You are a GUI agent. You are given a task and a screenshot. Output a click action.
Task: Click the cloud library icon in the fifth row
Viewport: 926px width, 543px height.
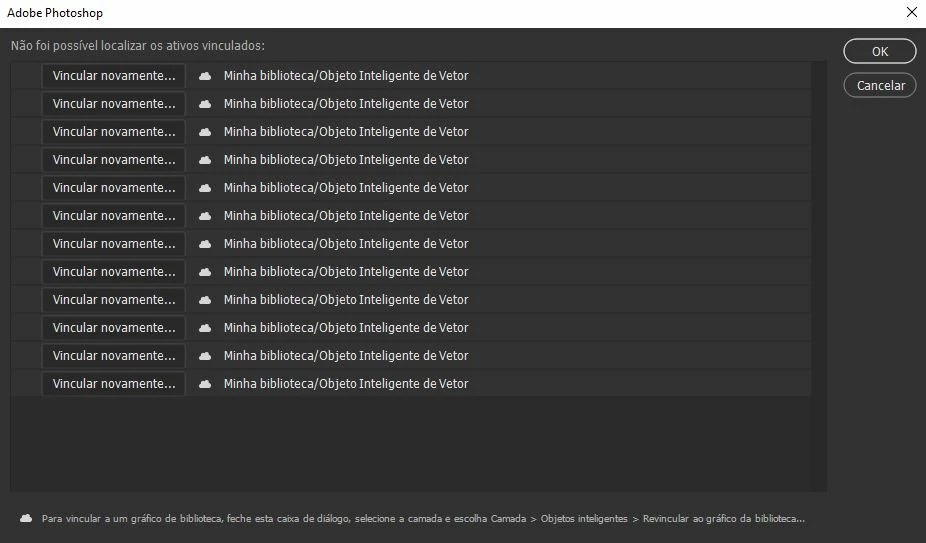(x=205, y=188)
